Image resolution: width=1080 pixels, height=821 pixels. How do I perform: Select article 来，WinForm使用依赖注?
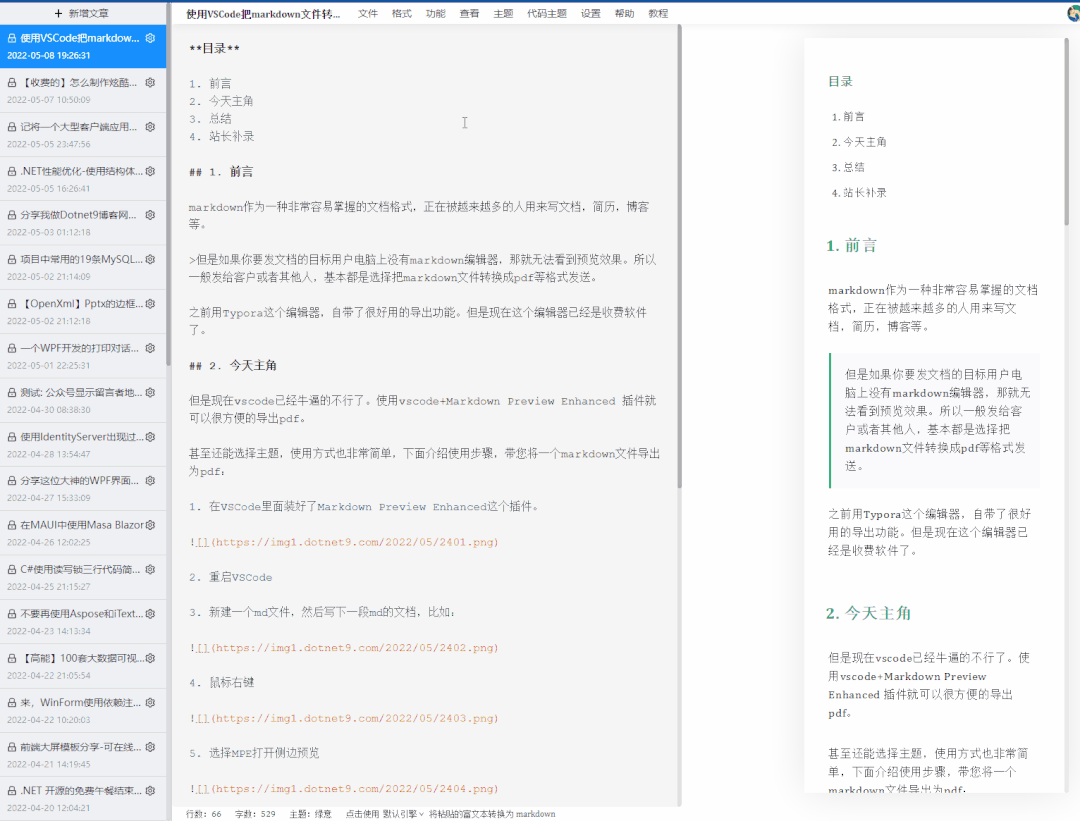point(83,711)
